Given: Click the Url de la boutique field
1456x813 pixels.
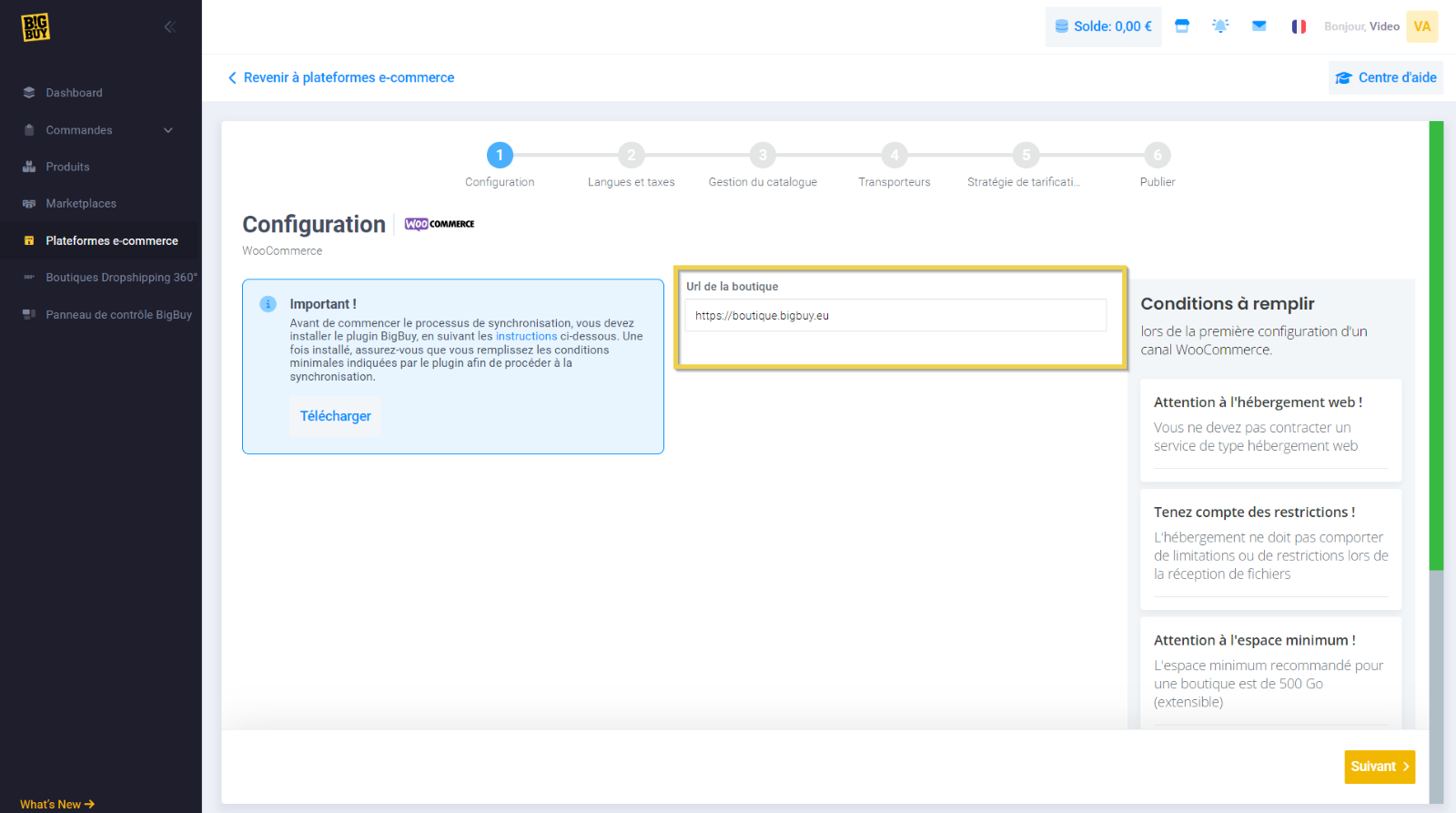Looking at the screenshot, I should [895, 316].
